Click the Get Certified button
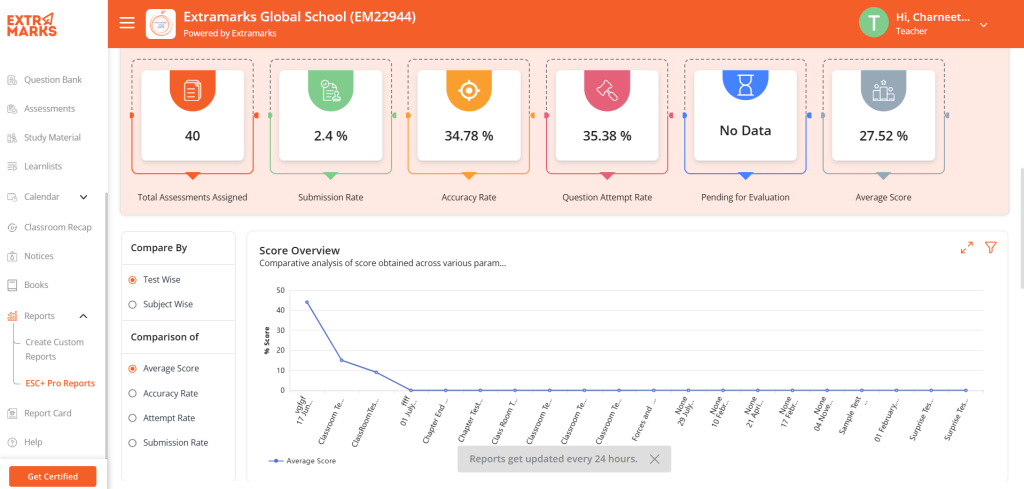The image size is (1024, 489). click(x=52, y=477)
